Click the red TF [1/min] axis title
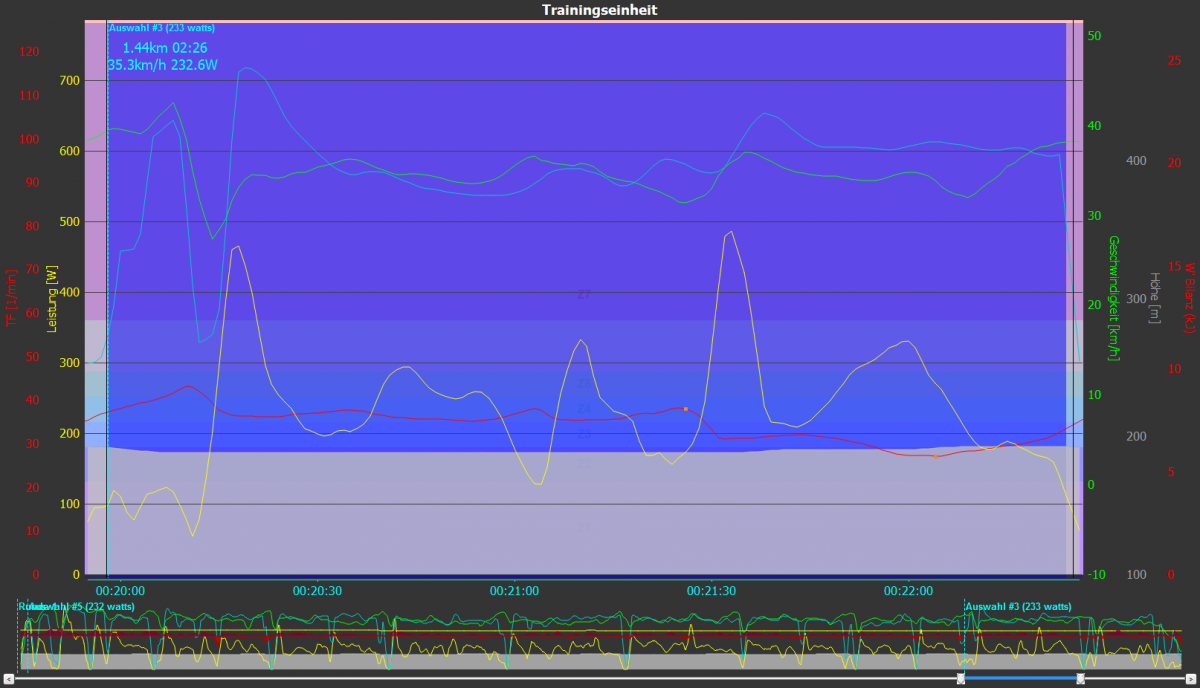Screen dimensions: 1200x688 tap(12, 299)
